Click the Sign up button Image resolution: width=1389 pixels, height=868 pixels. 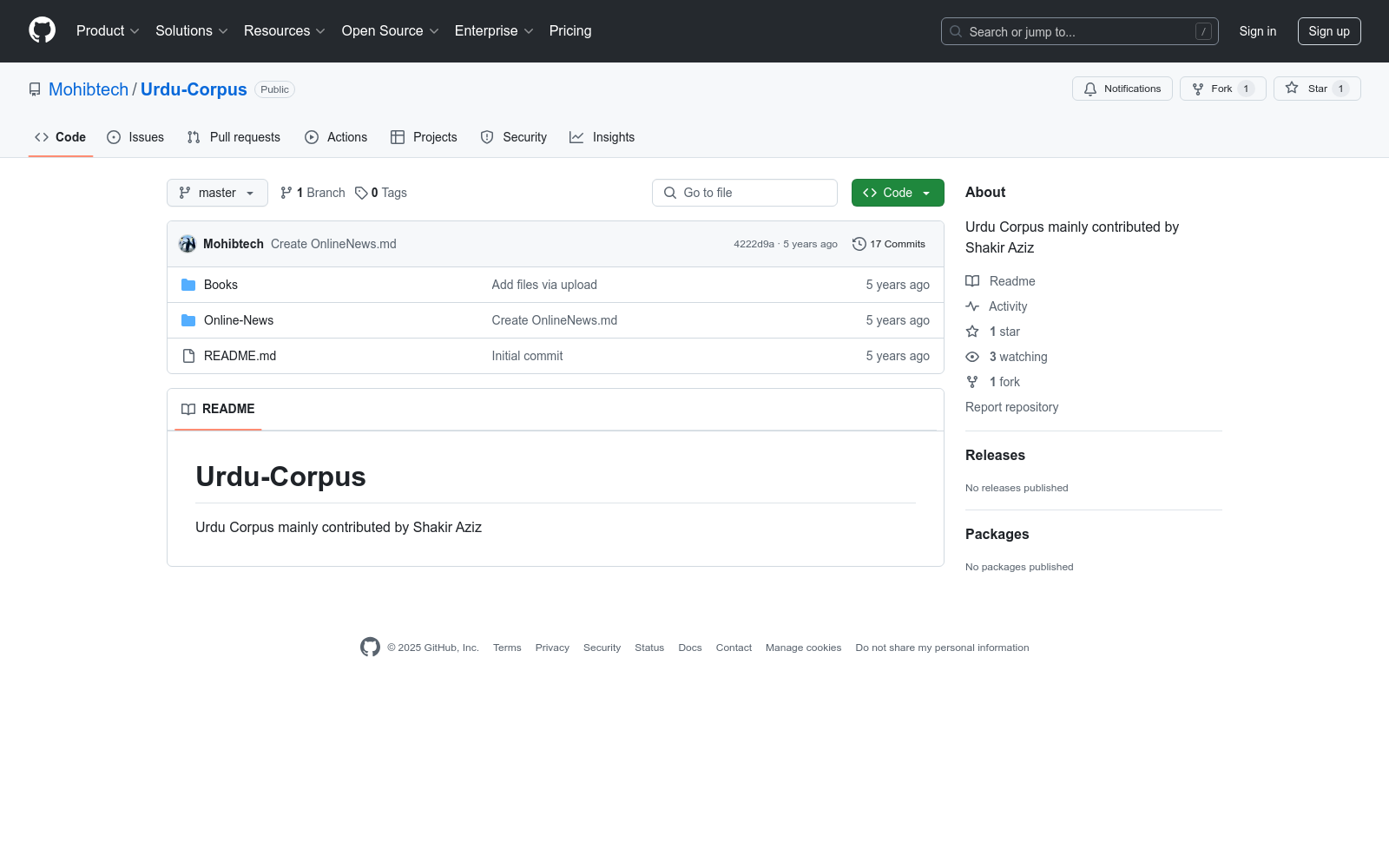point(1328,31)
